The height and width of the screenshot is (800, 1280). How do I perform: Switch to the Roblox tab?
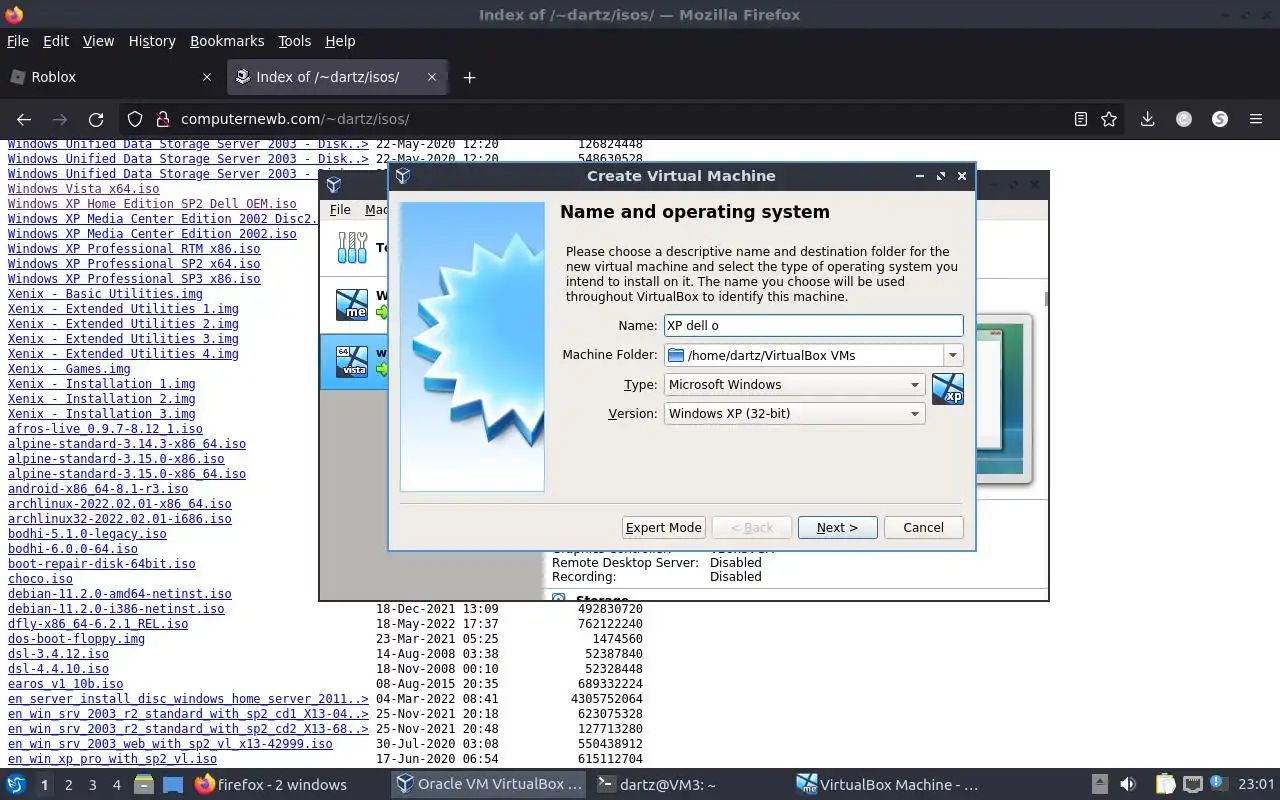[110, 77]
